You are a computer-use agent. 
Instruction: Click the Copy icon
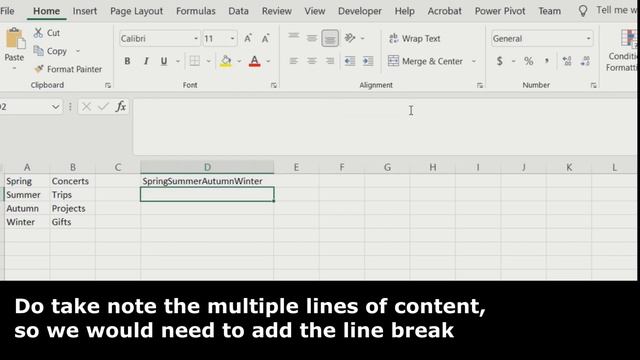(38, 51)
